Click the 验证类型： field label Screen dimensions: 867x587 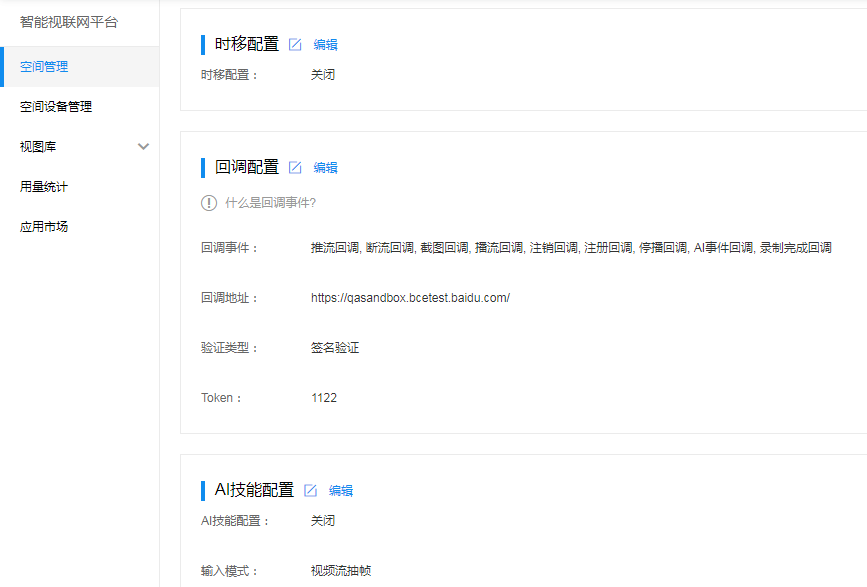pyautogui.click(x=230, y=348)
